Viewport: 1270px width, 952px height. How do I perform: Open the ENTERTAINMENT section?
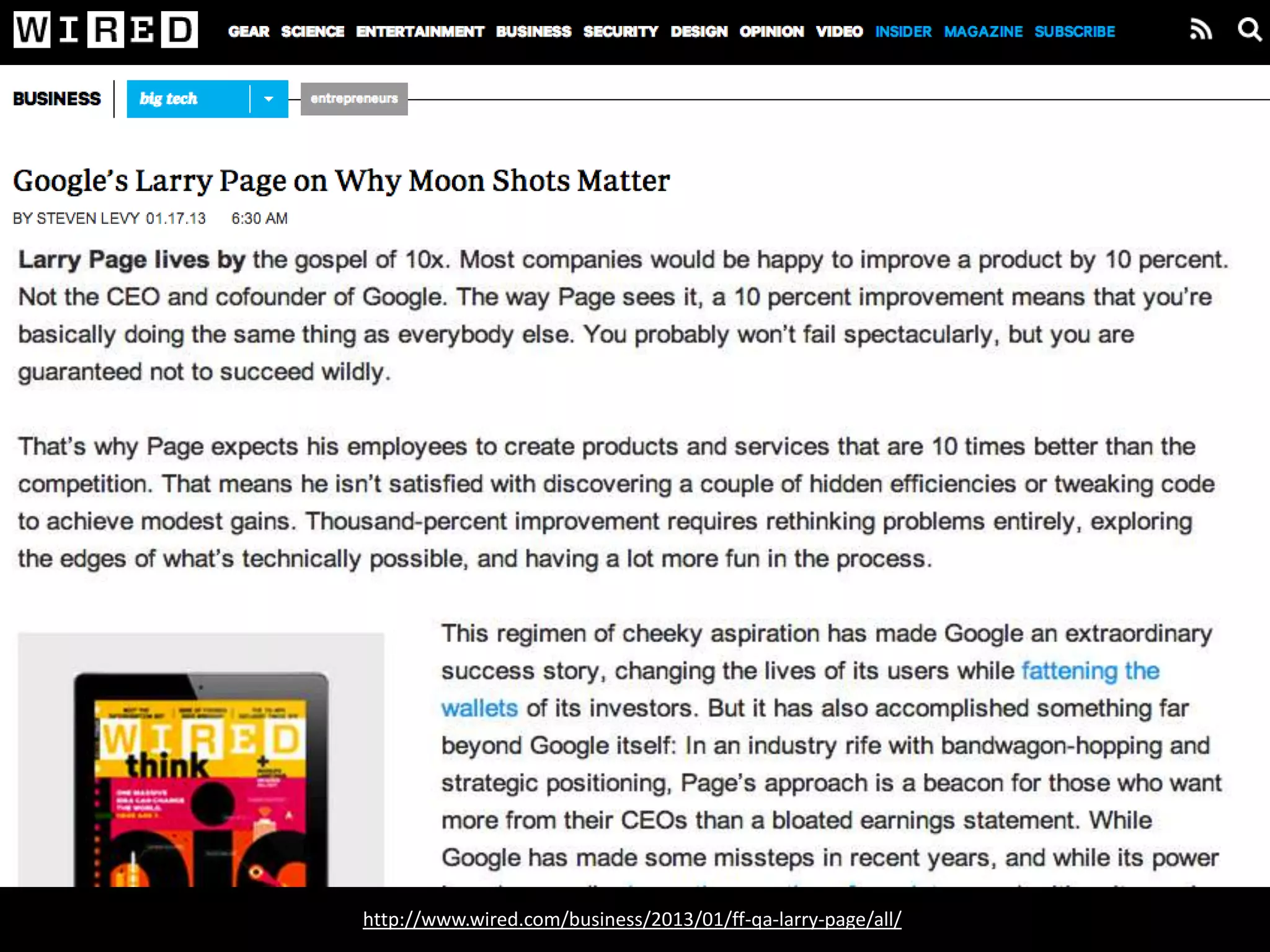tap(420, 32)
